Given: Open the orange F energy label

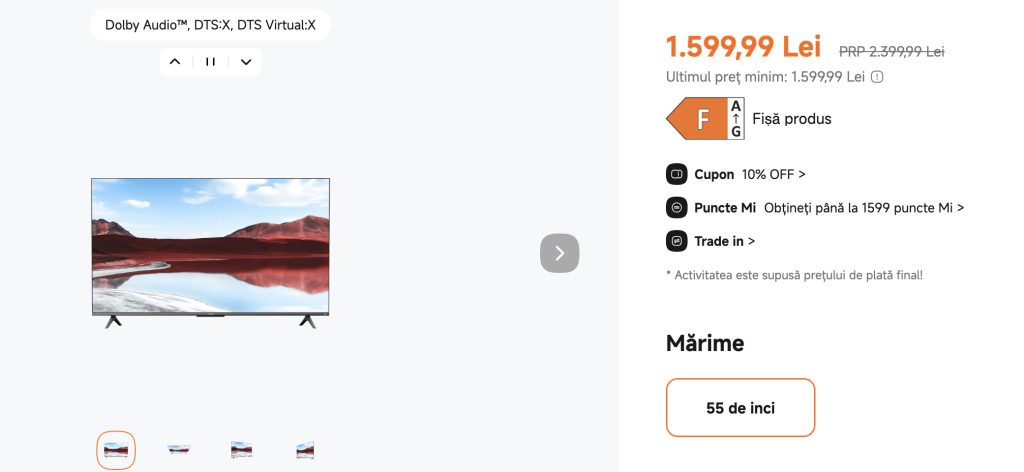Looking at the screenshot, I should click(705, 119).
